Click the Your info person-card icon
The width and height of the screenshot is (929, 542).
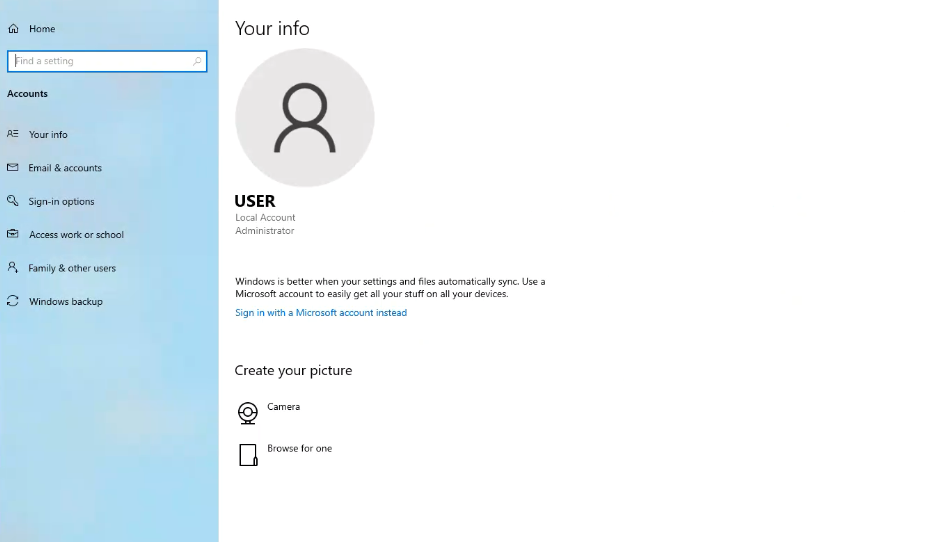click(x=13, y=134)
